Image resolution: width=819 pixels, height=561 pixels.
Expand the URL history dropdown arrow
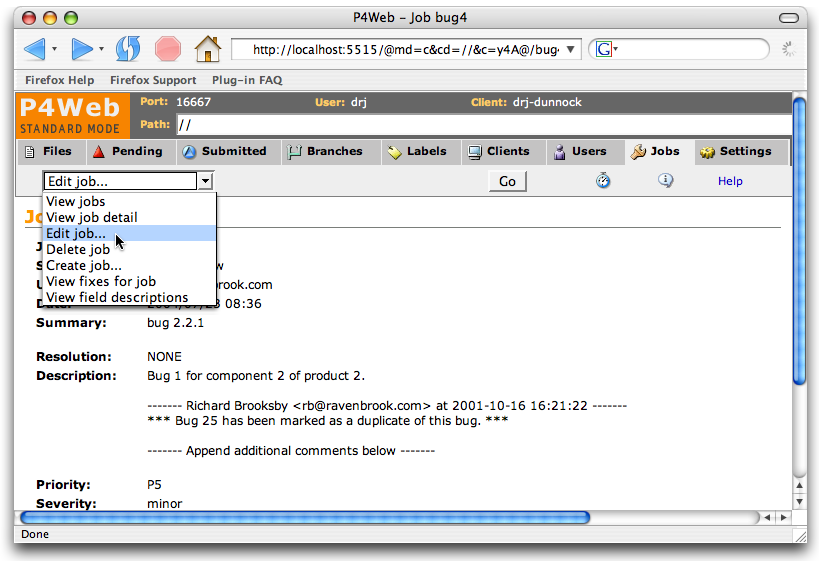(571, 49)
